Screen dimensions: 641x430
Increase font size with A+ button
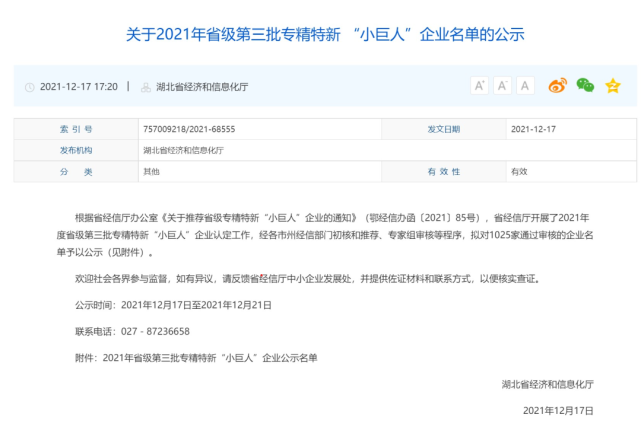[x=479, y=86]
